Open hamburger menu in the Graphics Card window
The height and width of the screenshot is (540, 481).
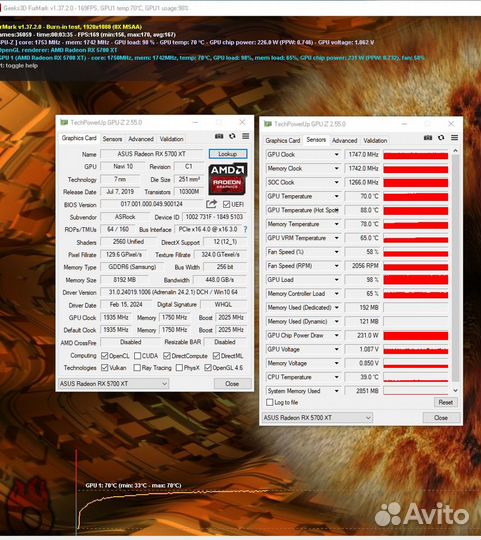coord(245,136)
